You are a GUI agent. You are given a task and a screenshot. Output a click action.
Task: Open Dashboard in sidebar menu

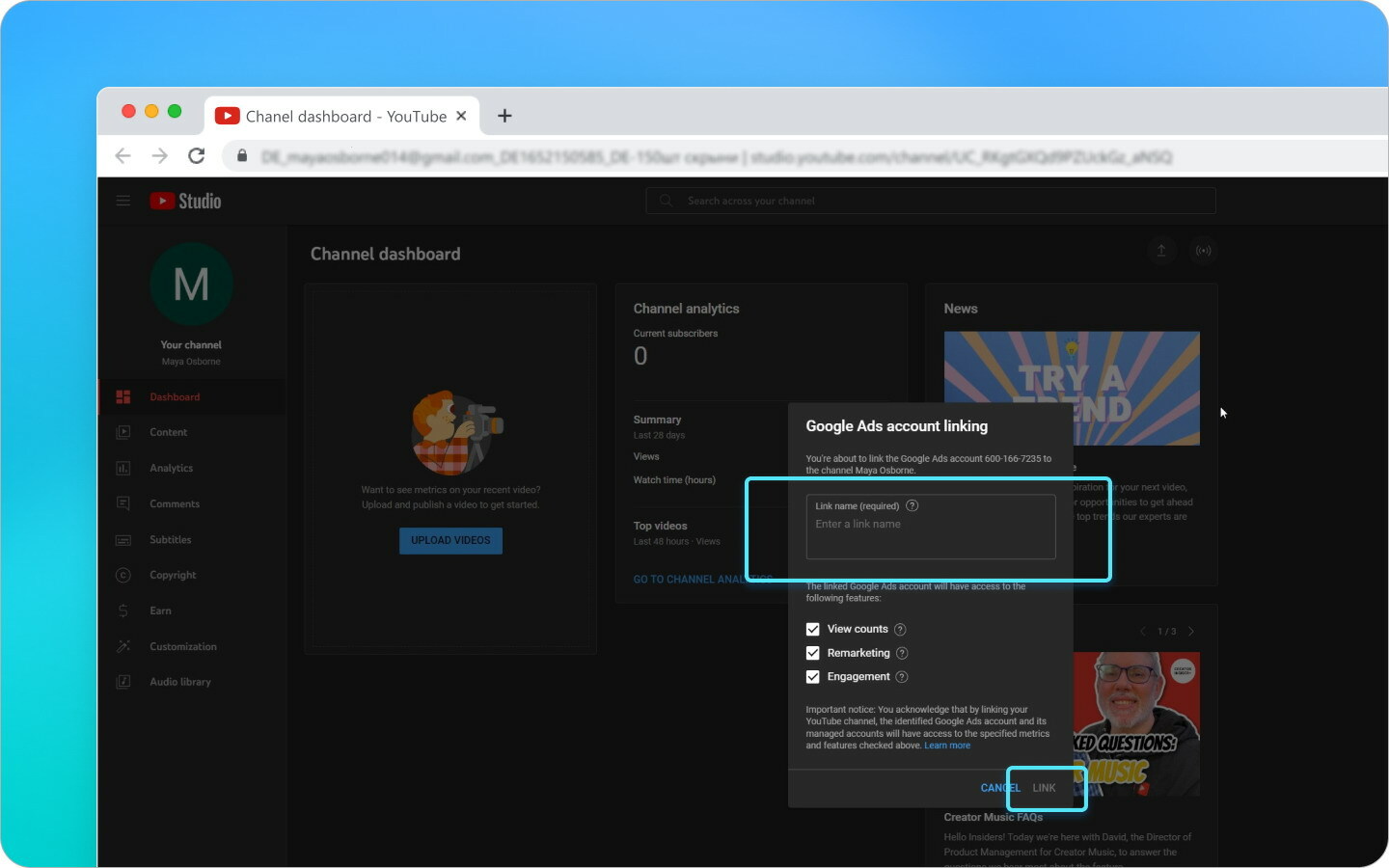(x=192, y=397)
